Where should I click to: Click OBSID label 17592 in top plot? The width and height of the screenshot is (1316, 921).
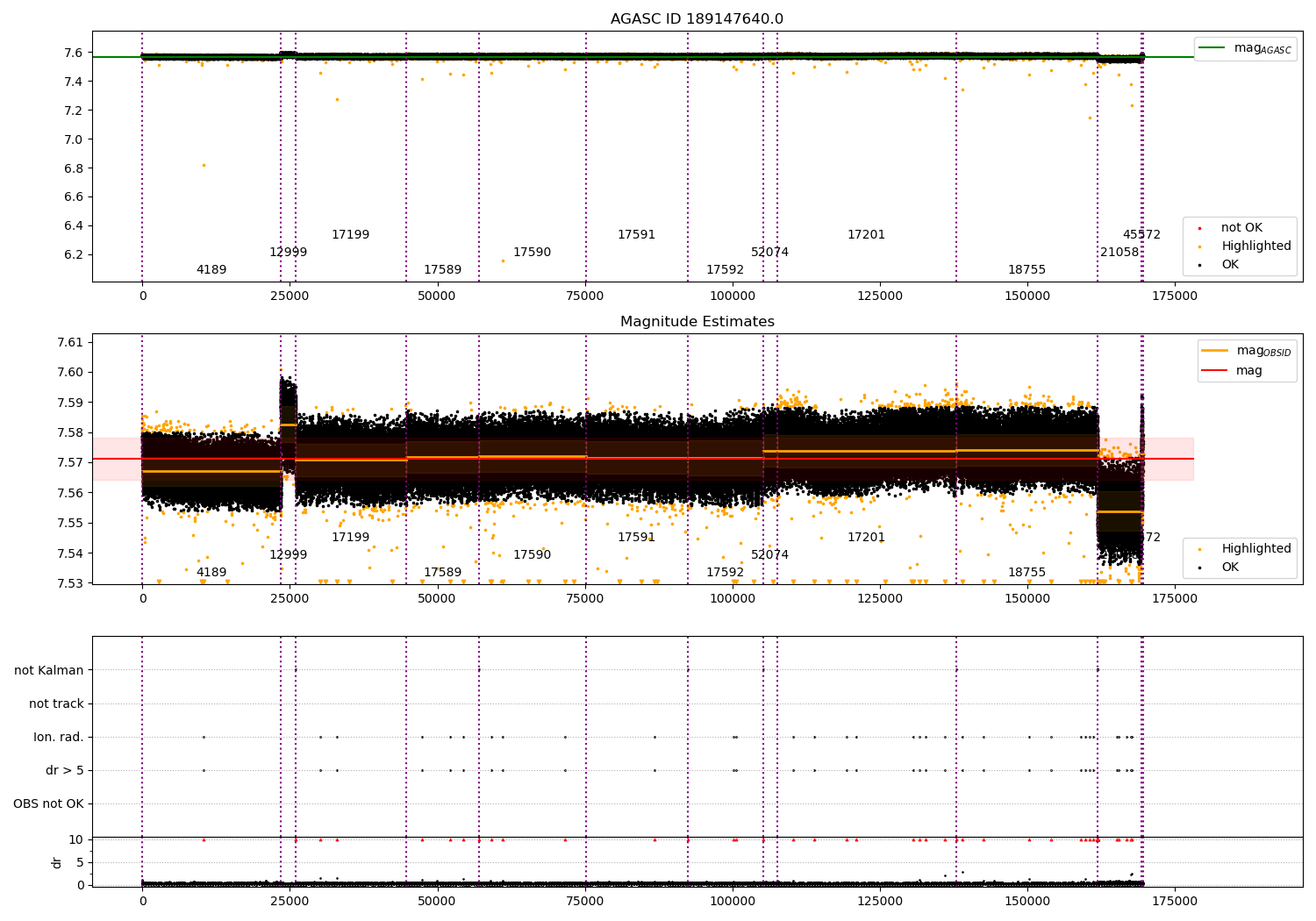point(725,270)
